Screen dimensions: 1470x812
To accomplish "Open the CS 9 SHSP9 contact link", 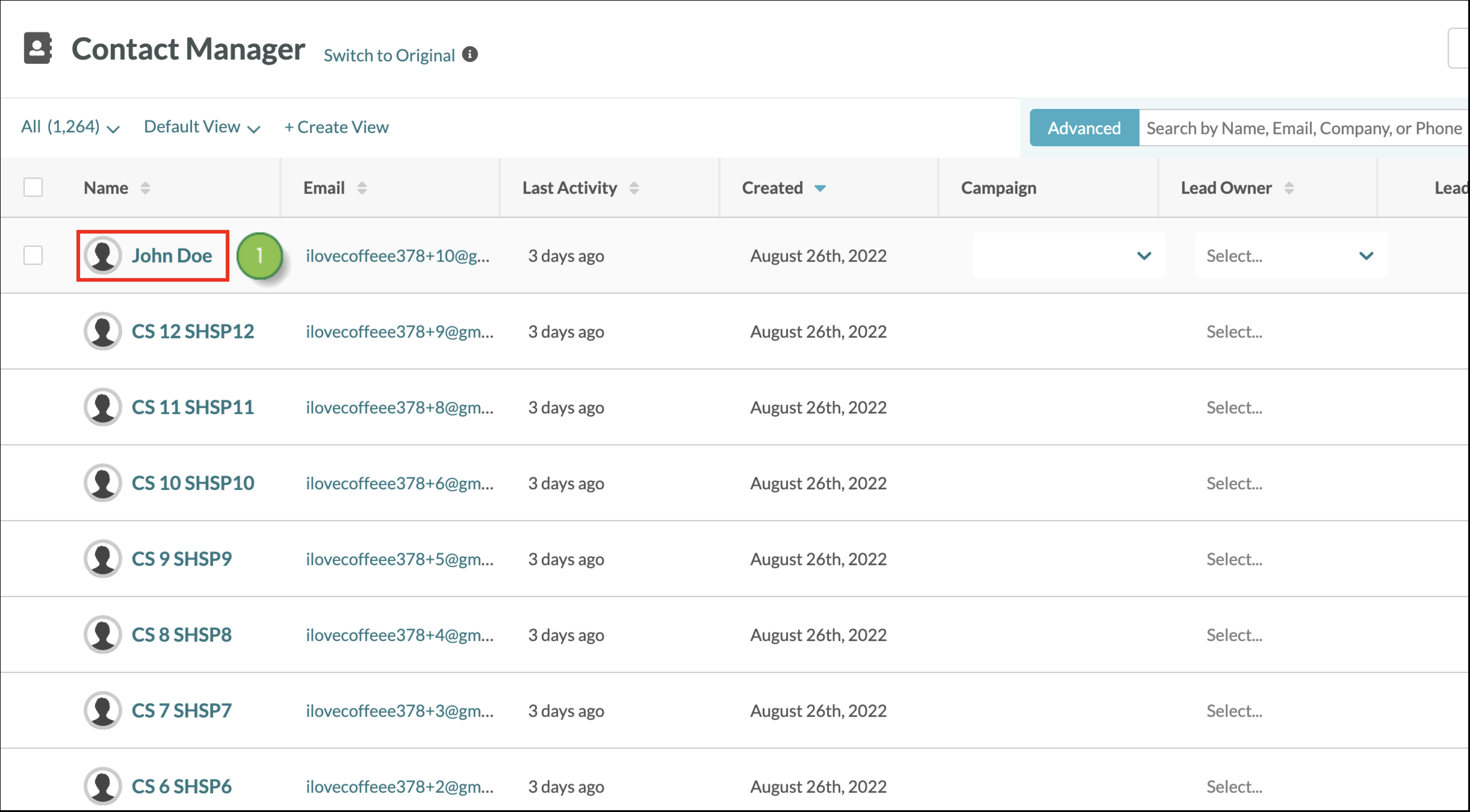I will point(181,559).
